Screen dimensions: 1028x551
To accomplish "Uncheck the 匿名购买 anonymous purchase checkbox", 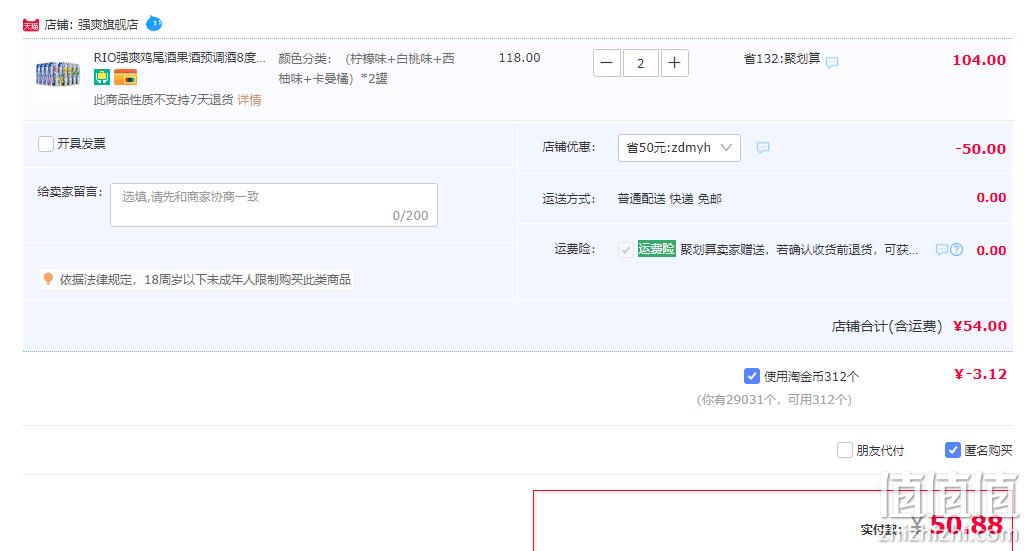I will pyautogui.click(x=953, y=450).
